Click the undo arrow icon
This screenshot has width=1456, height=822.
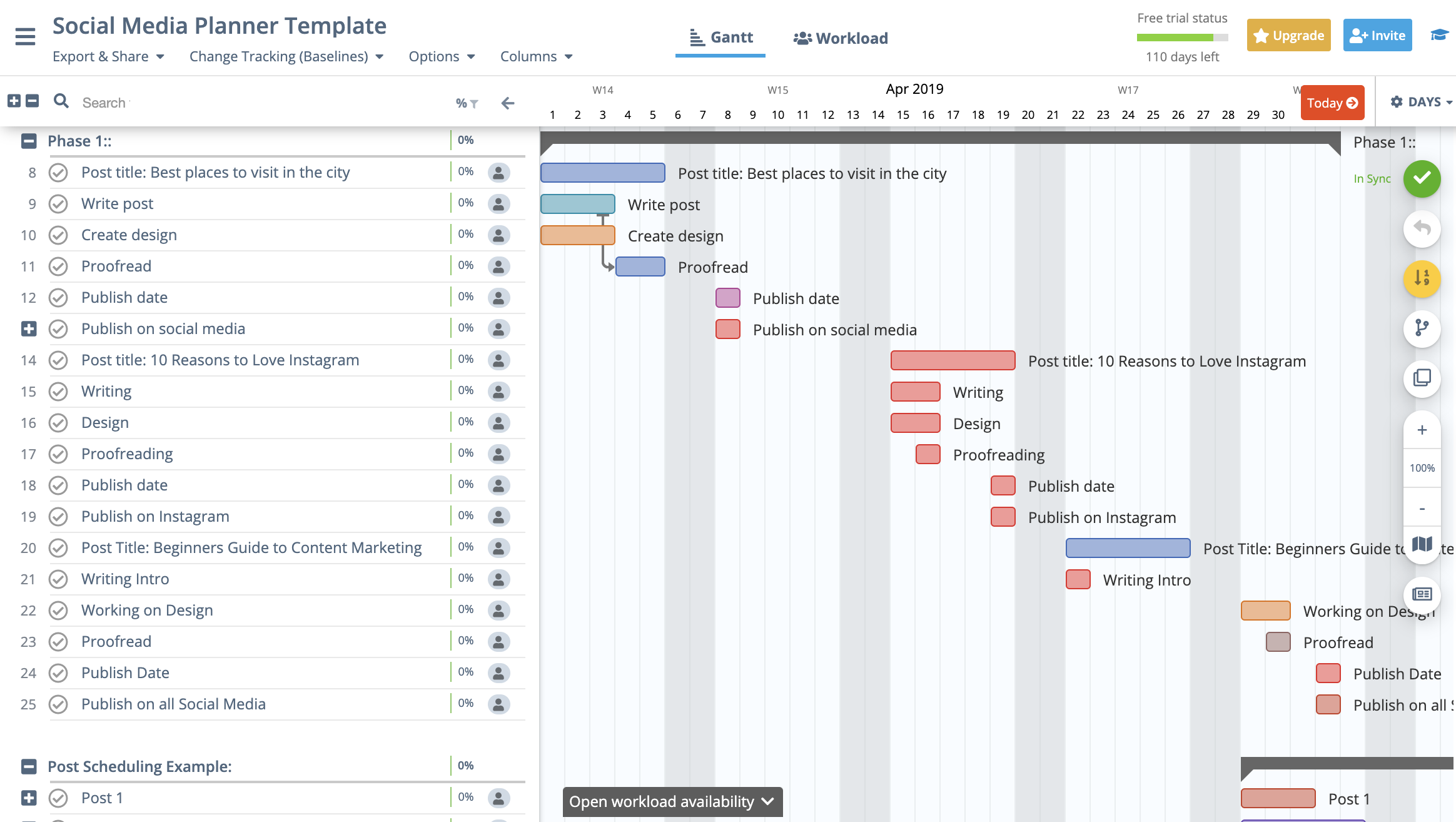(x=1422, y=228)
